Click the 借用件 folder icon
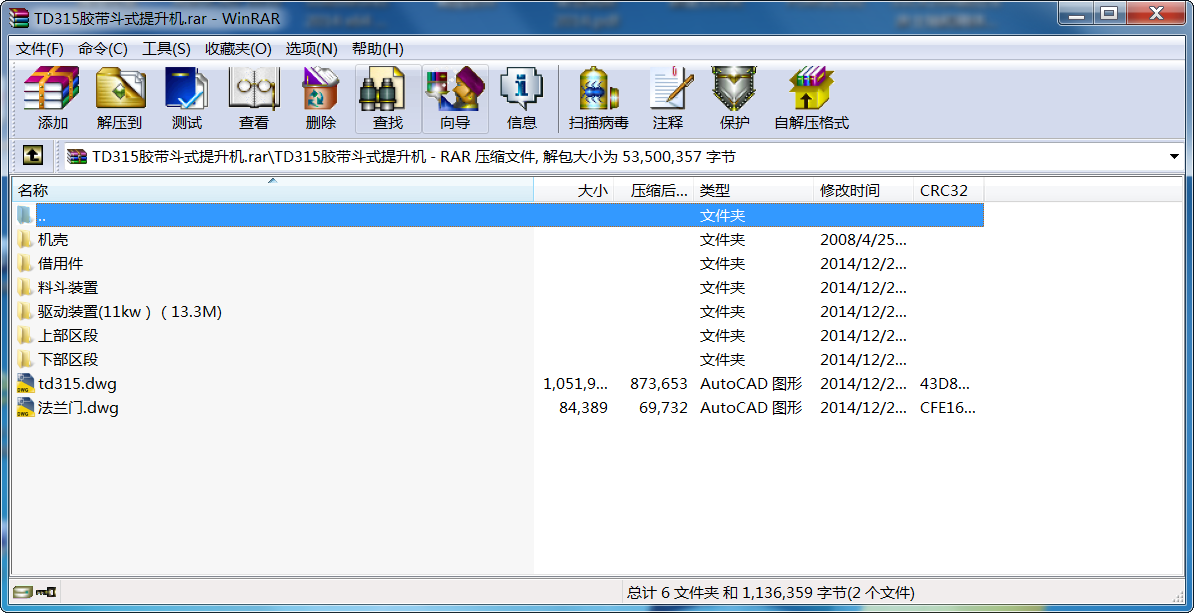This screenshot has height=613, width=1194. click(x=25, y=263)
